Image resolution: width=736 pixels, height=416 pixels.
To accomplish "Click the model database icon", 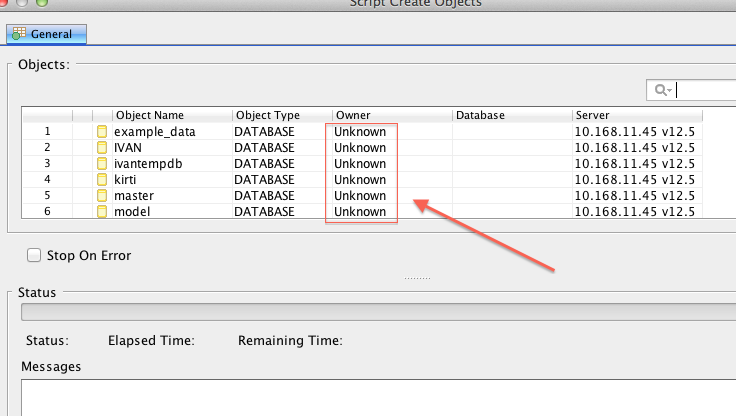I will pyautogui.click(x=101, y=212).
